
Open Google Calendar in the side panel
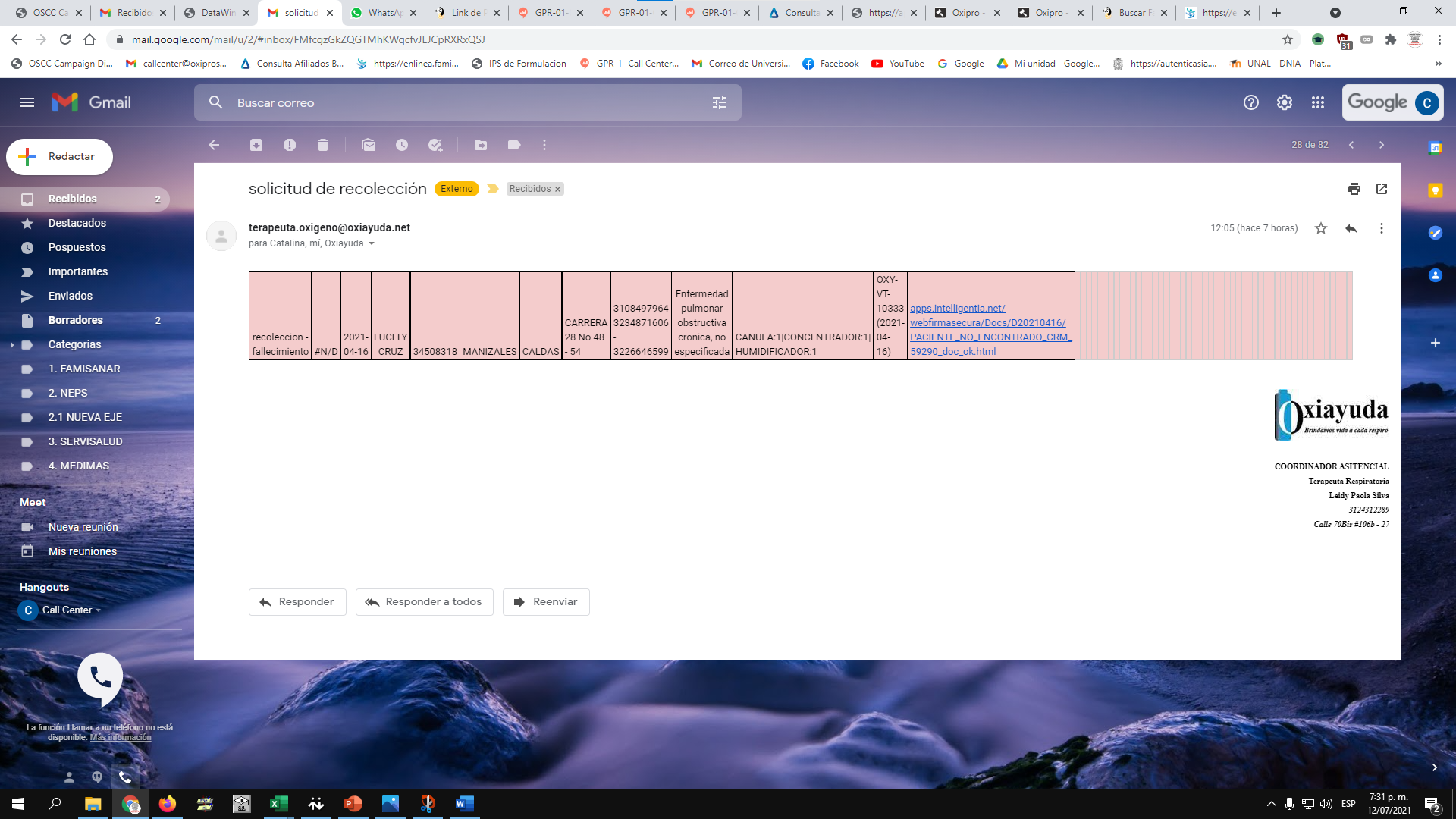click(1436, 148)
